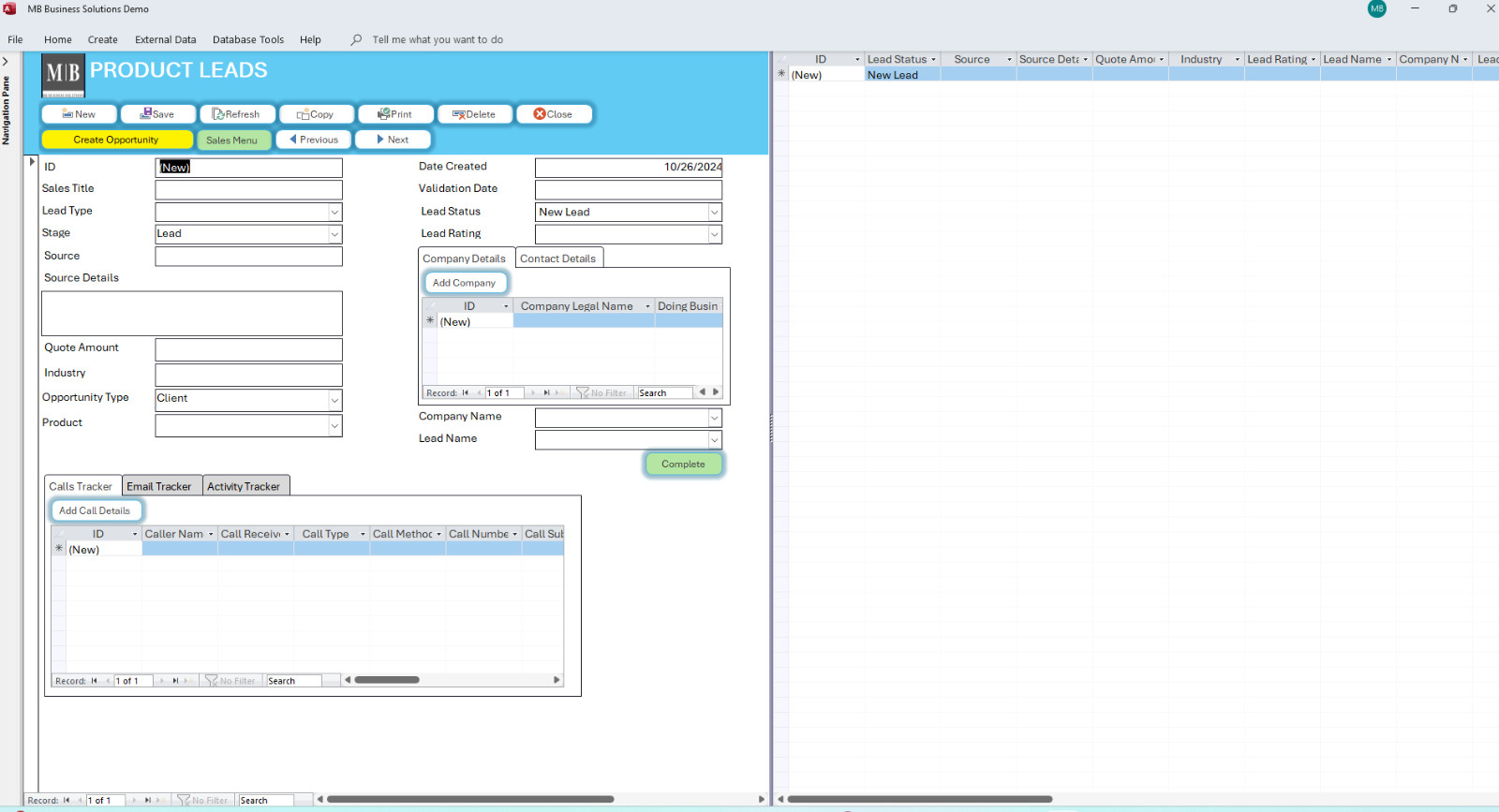Open Lead Status column filter arrow in datasheet
Viewport: 1499px width, 812px height.
[933, 59]
